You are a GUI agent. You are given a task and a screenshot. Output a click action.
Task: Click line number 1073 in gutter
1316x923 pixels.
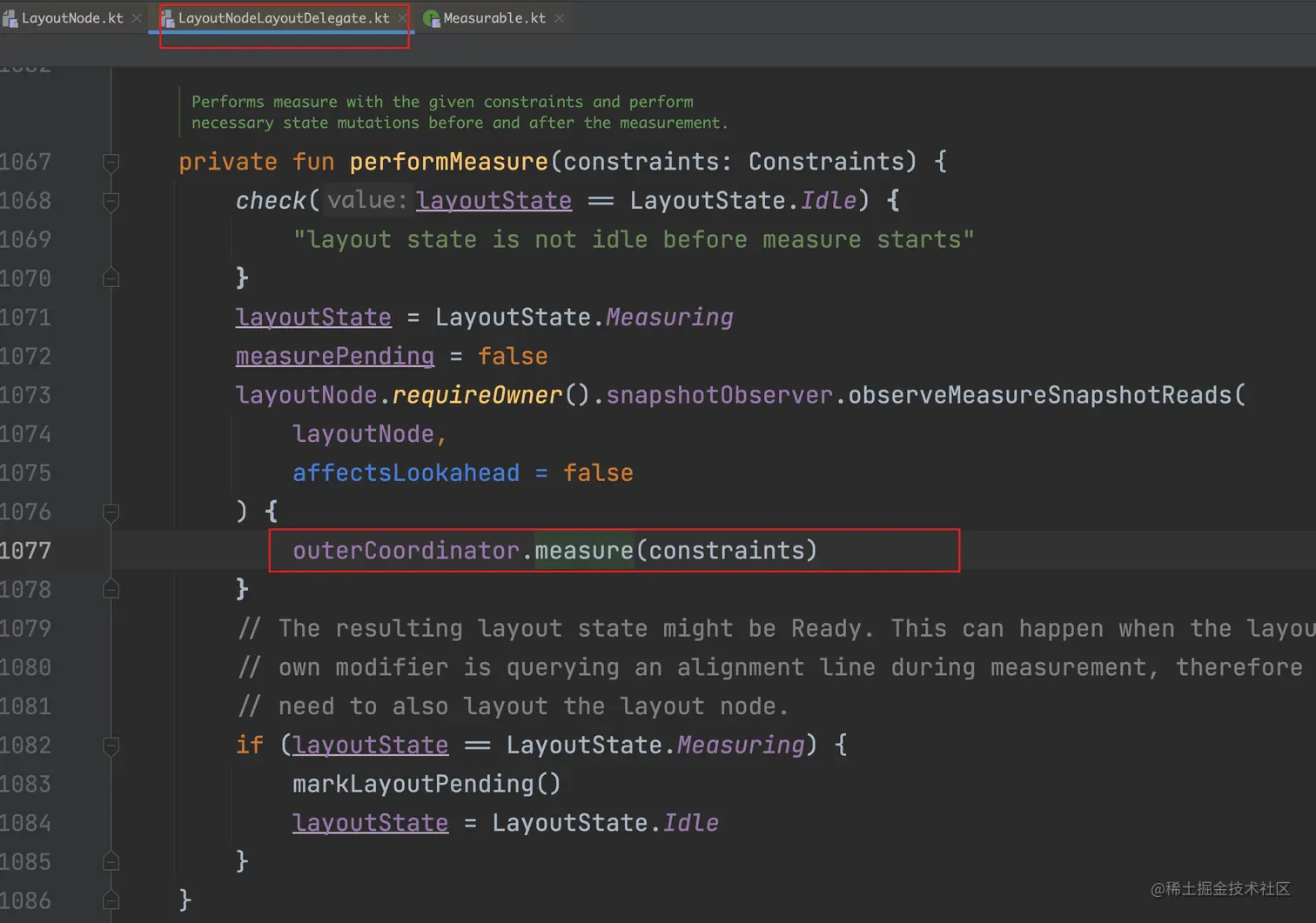point(26,396)
